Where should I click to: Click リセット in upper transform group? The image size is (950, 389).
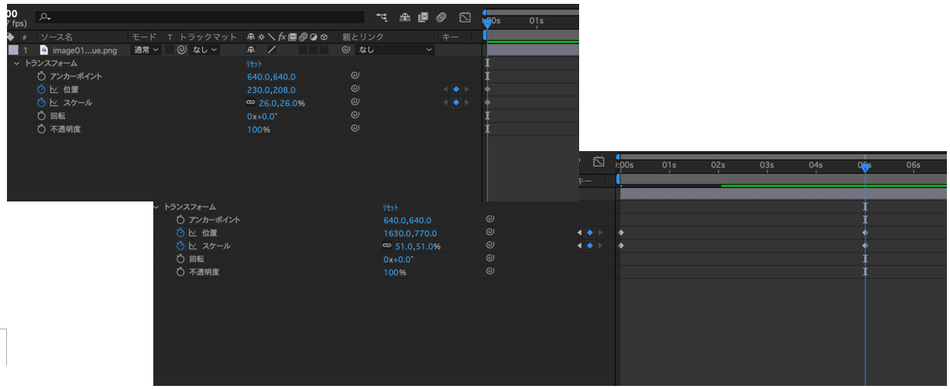point(254,63)
